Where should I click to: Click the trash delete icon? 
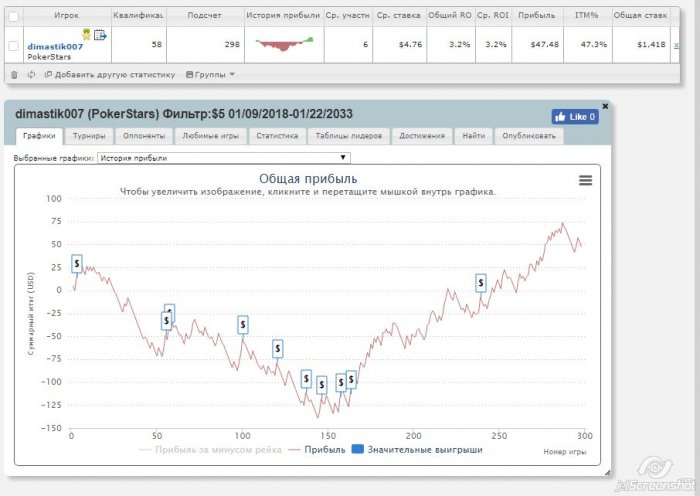pyautogui.click(x=14, y=75)
